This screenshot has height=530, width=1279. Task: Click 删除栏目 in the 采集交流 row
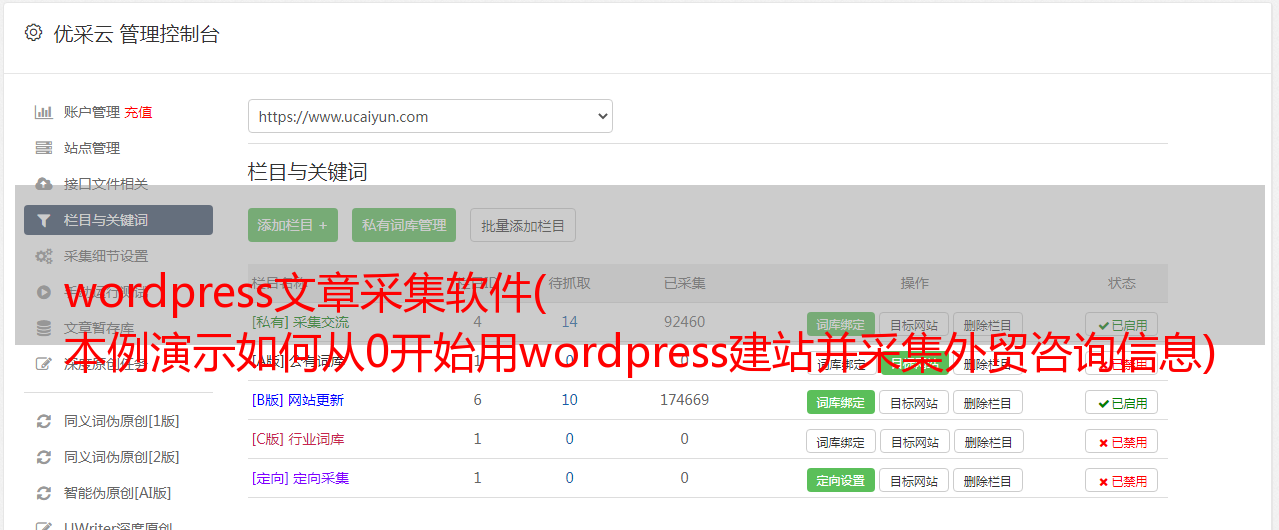(987, 325)
